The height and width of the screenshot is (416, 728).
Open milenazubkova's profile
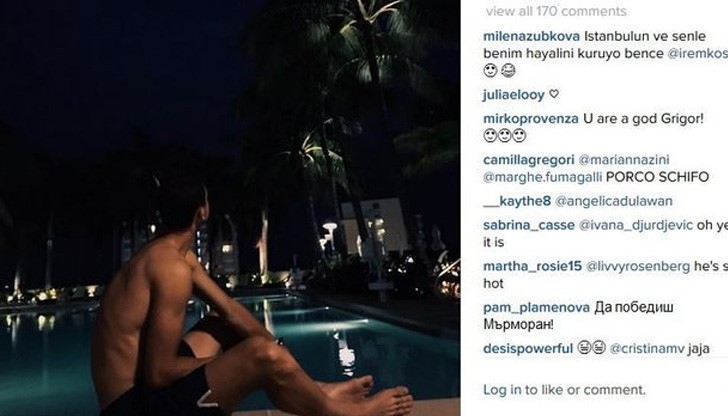click(x=532, y=36)
